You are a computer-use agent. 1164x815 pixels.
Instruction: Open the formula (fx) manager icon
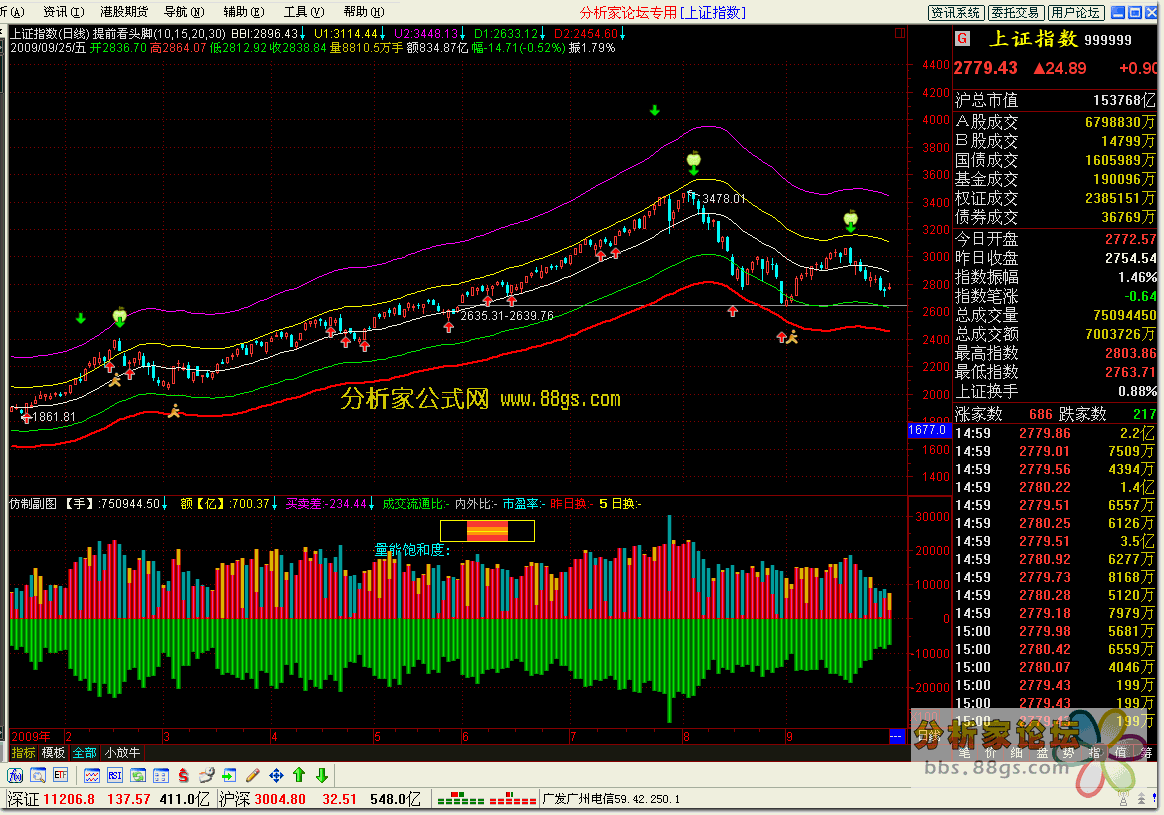[15, 776]
